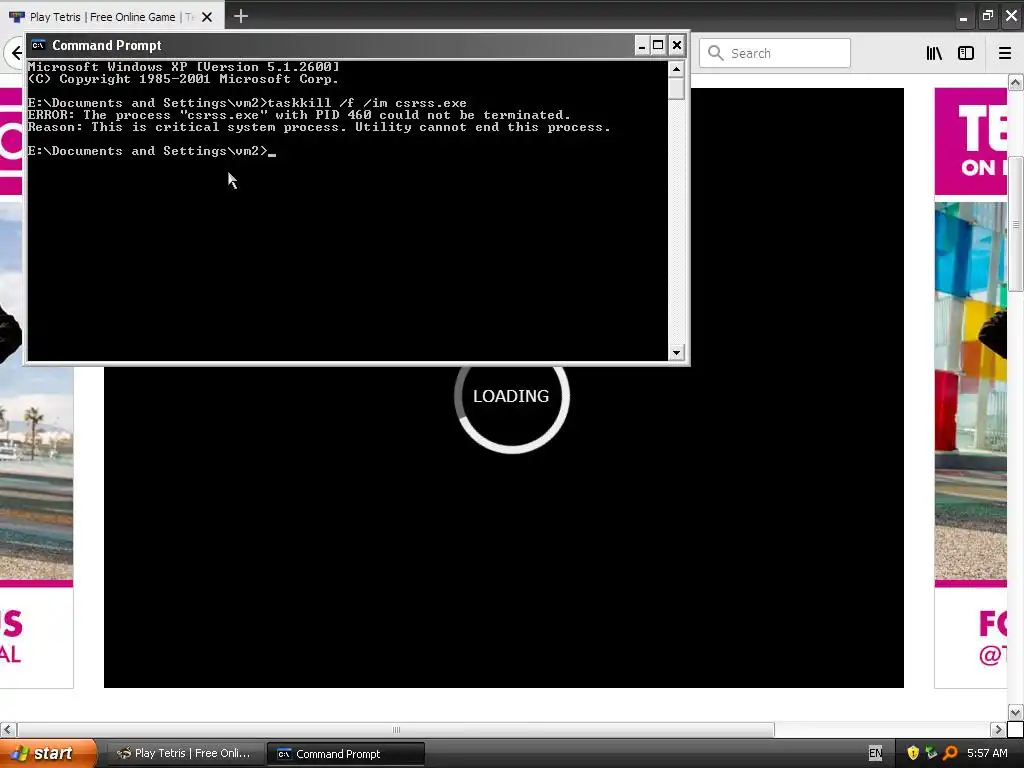
Task: Switch to Play Tetris taskbar button
Action: 185,754
